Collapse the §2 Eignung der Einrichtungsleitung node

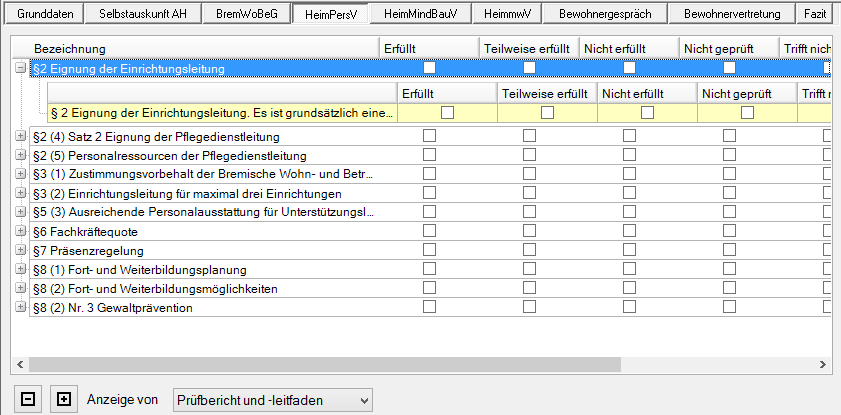pyautogui.click(x=21, y=68)
